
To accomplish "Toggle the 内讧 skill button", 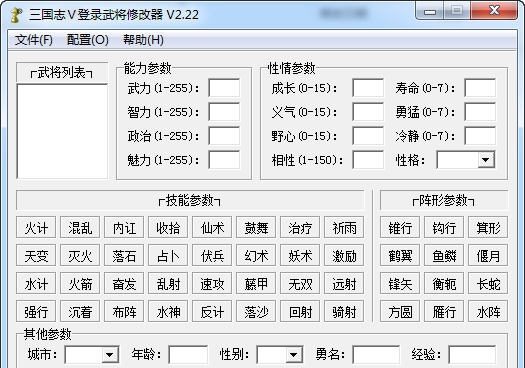I will pyautogui.click(x=124, y=228).
